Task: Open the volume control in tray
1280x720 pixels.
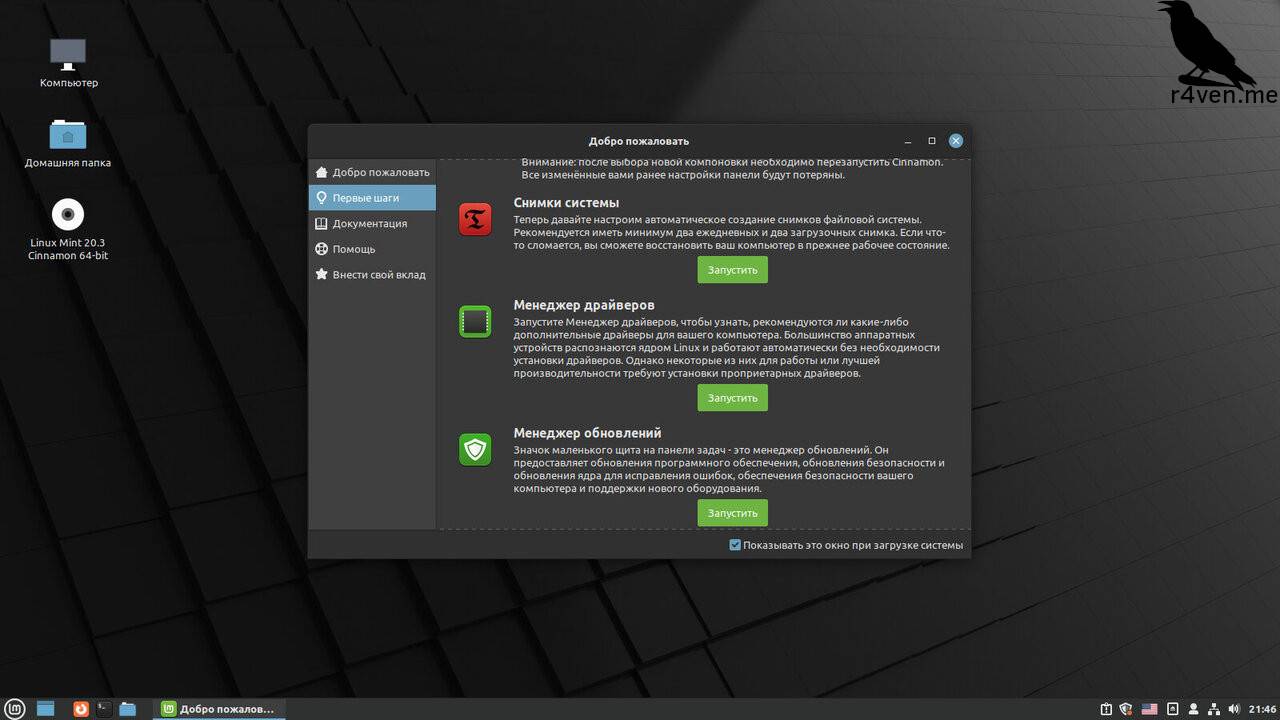Action: (1237, 709)
